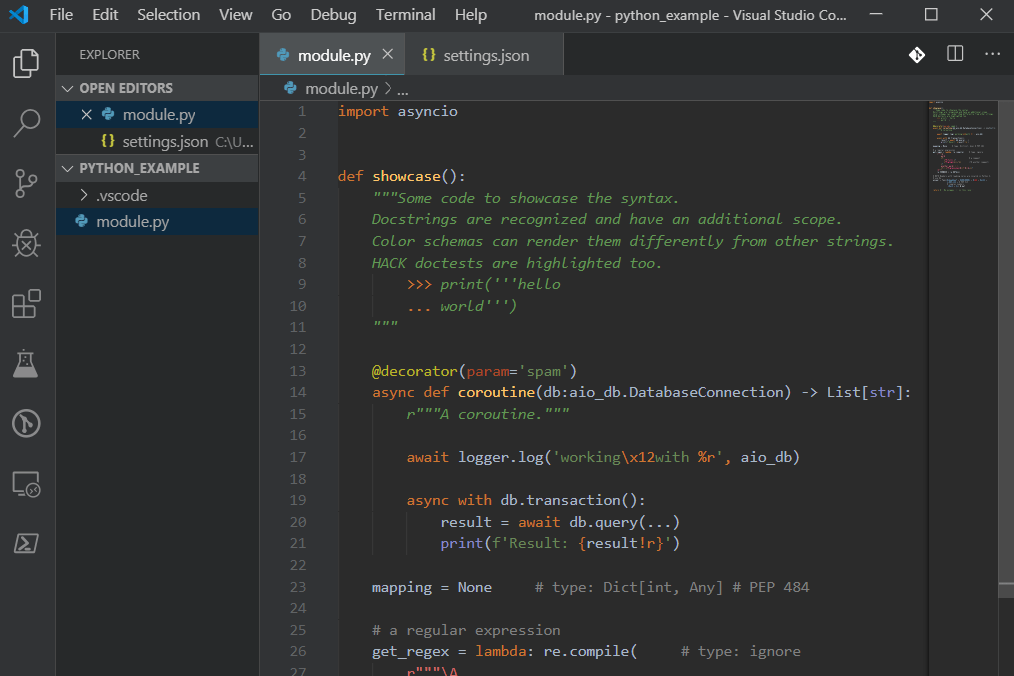Open more editor actions with the ellipsis icon
This screenshot has height=676, width=1014.
(991, 55)
